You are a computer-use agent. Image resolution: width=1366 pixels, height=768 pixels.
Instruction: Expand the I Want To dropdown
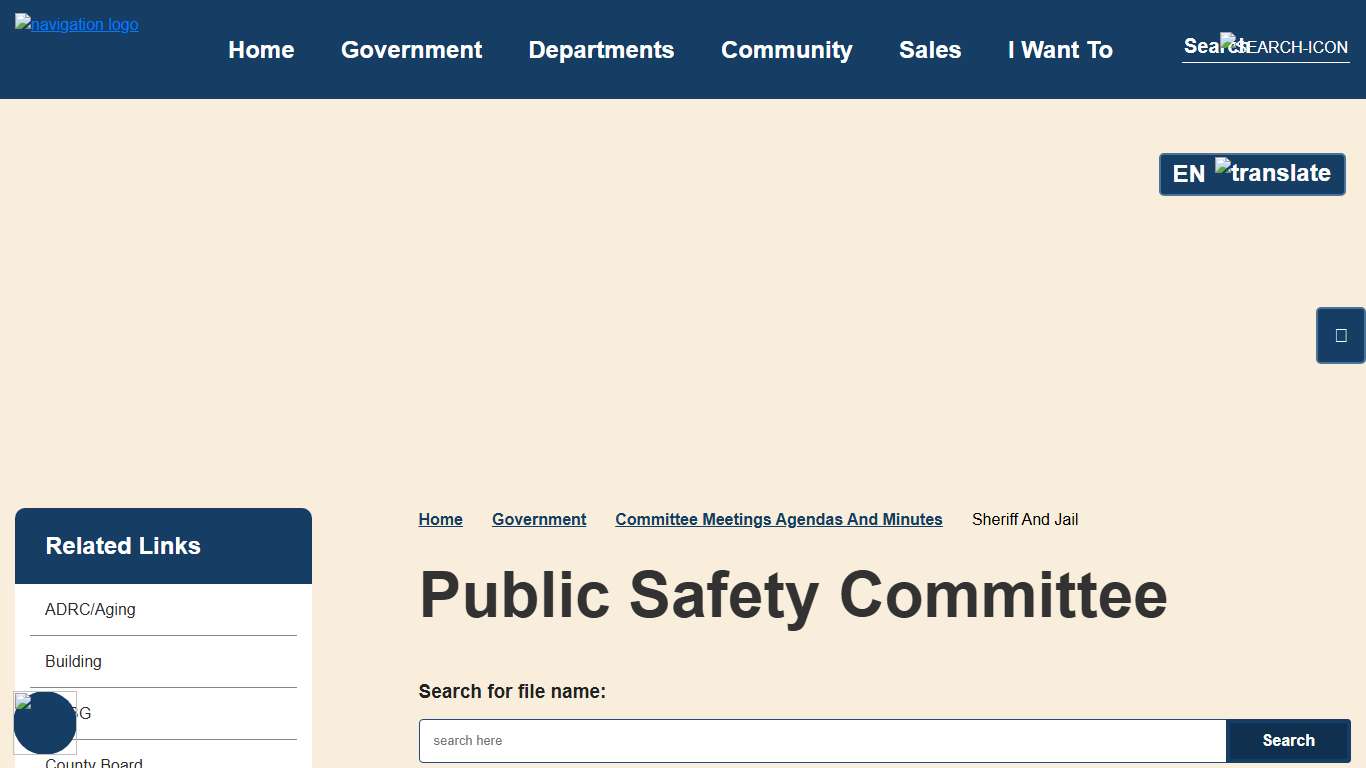pyautogui.click(x=1060, y=49)
